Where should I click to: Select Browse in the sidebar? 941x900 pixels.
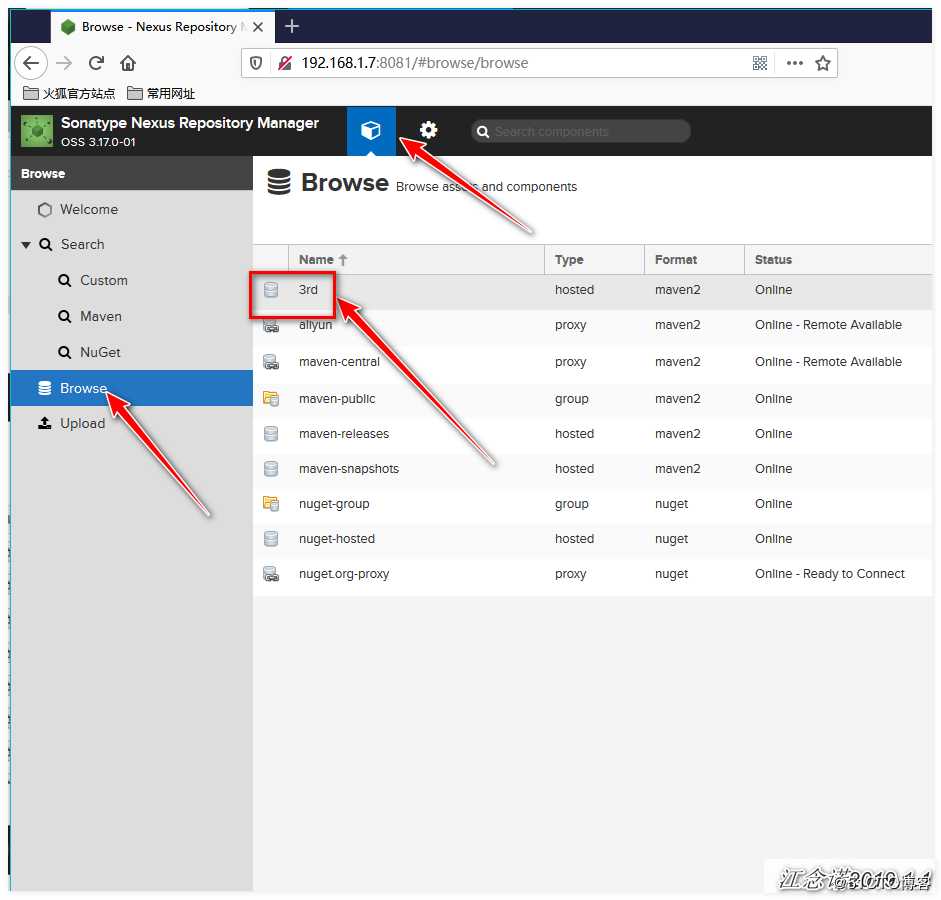point(132,388)
